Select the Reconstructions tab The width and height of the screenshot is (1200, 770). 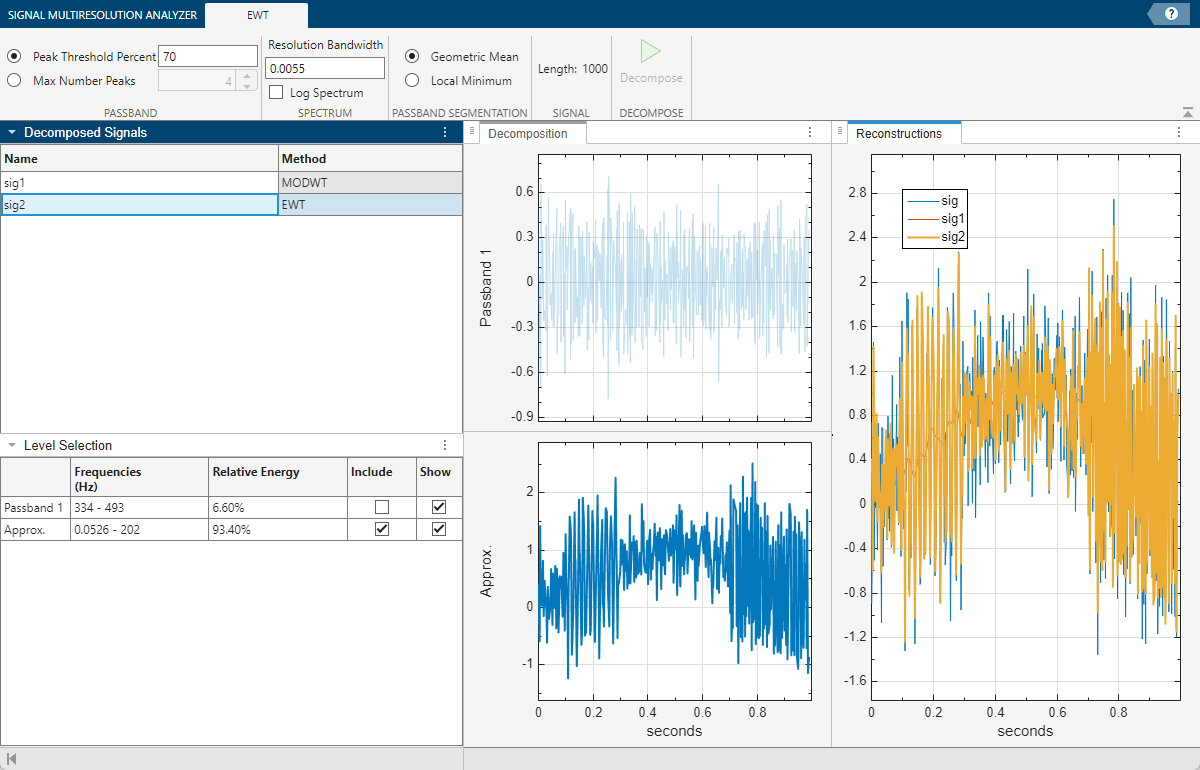click(x=903, y=131)
